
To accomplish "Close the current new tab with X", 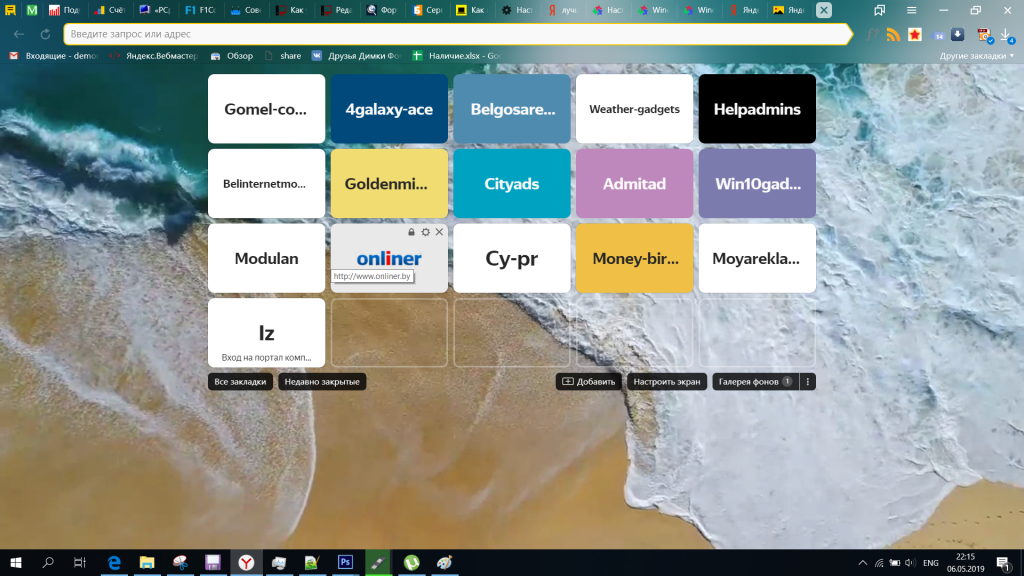I will click(824, 10).
